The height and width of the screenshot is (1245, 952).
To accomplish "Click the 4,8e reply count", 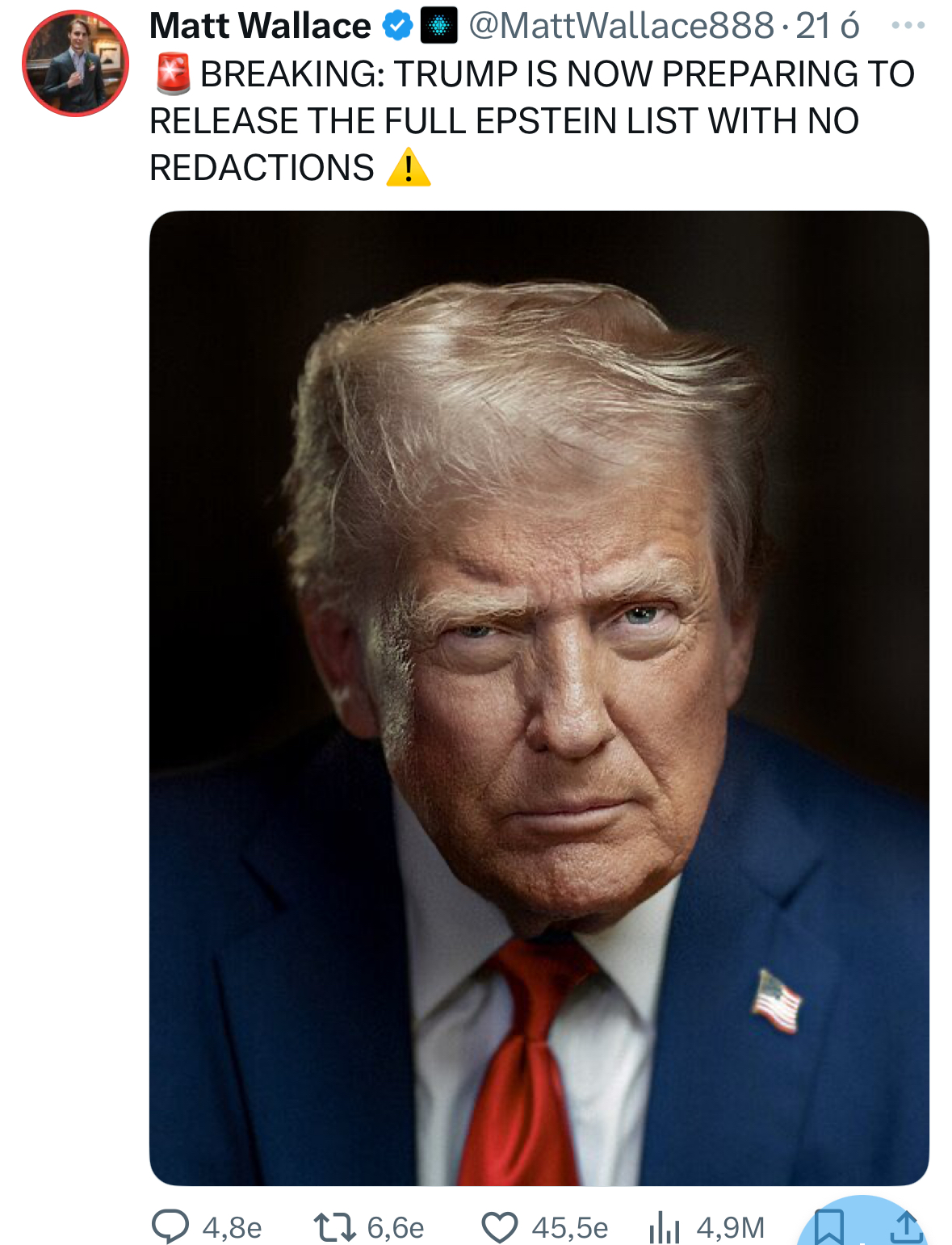I will (233, 1228).
